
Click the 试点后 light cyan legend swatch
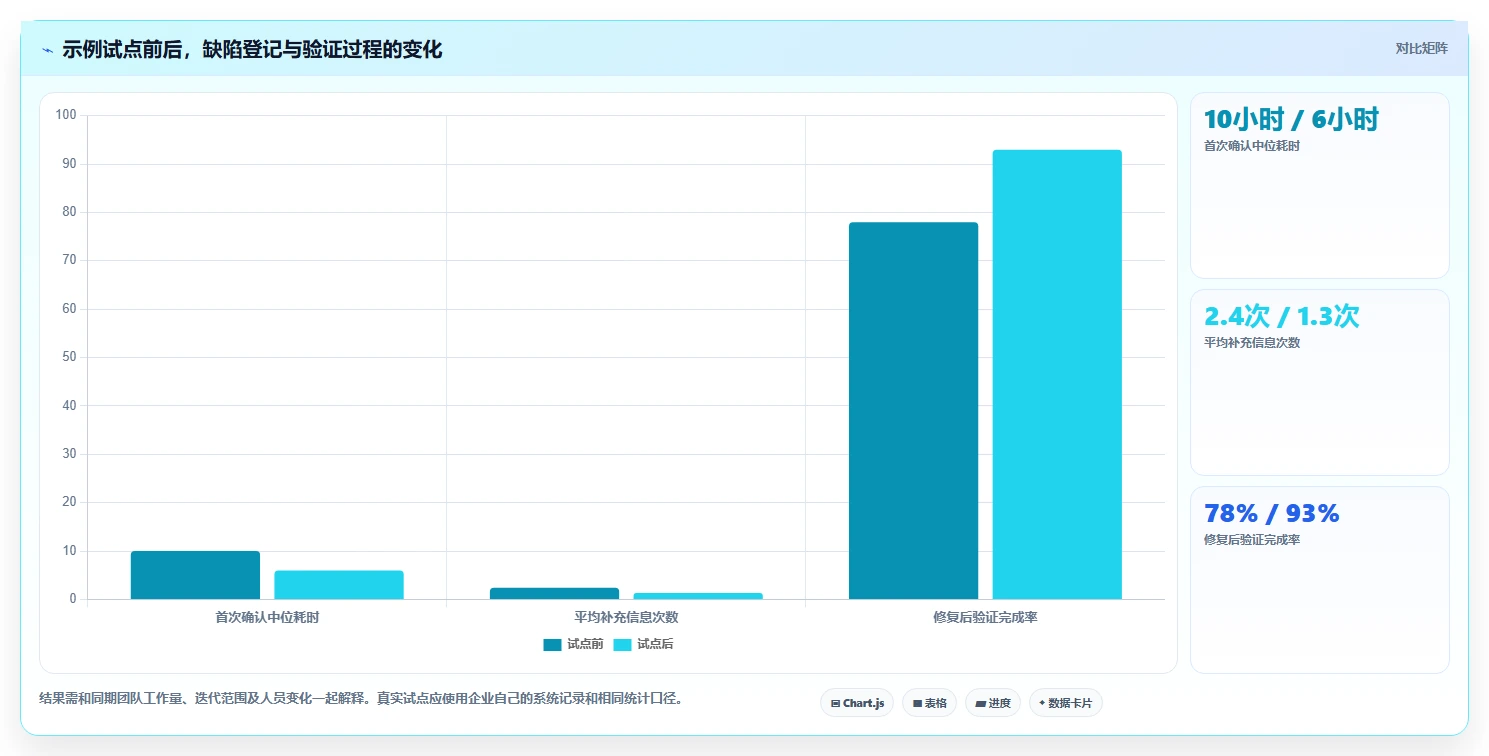622,644
